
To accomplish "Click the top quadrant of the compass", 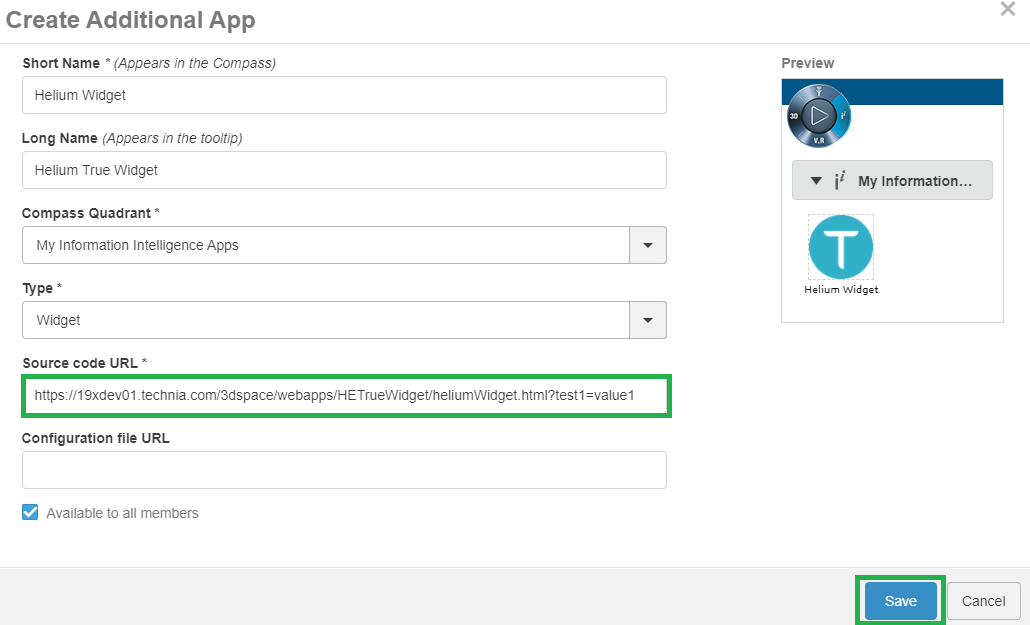I will [x=819, y=92].
